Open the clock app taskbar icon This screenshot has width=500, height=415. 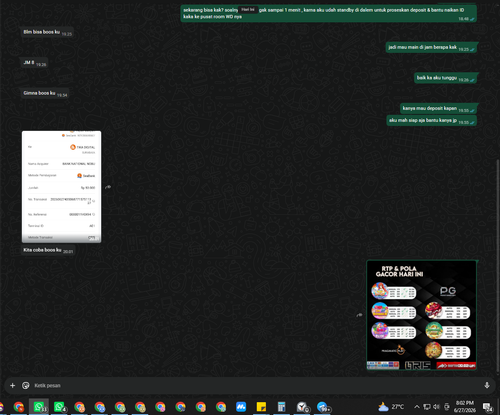click(x=302, y=407)
